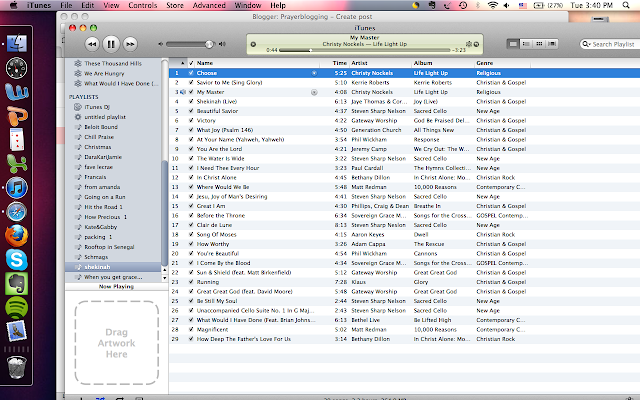Click the iTunes icon in the dock

click(x=17, y=188)
